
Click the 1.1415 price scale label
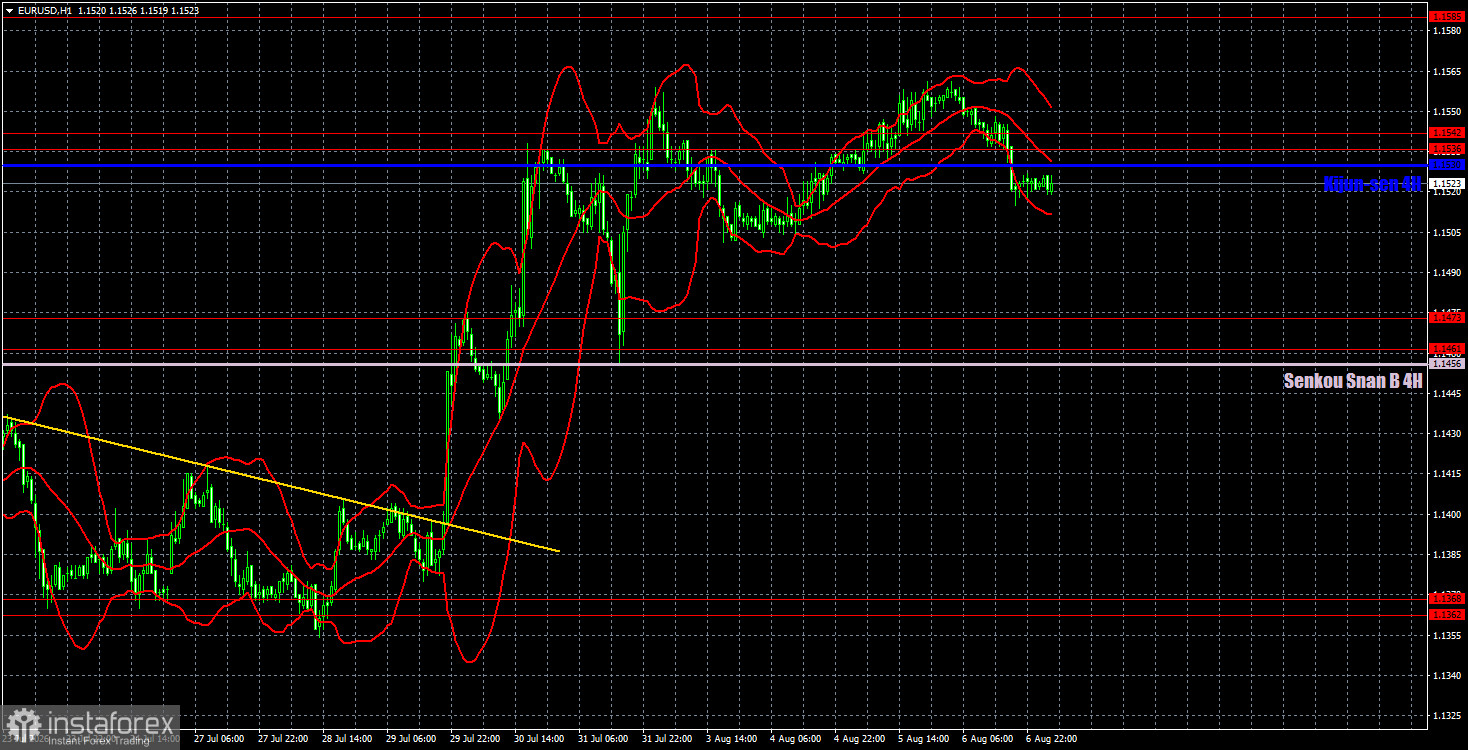[x=1447, y=473]
